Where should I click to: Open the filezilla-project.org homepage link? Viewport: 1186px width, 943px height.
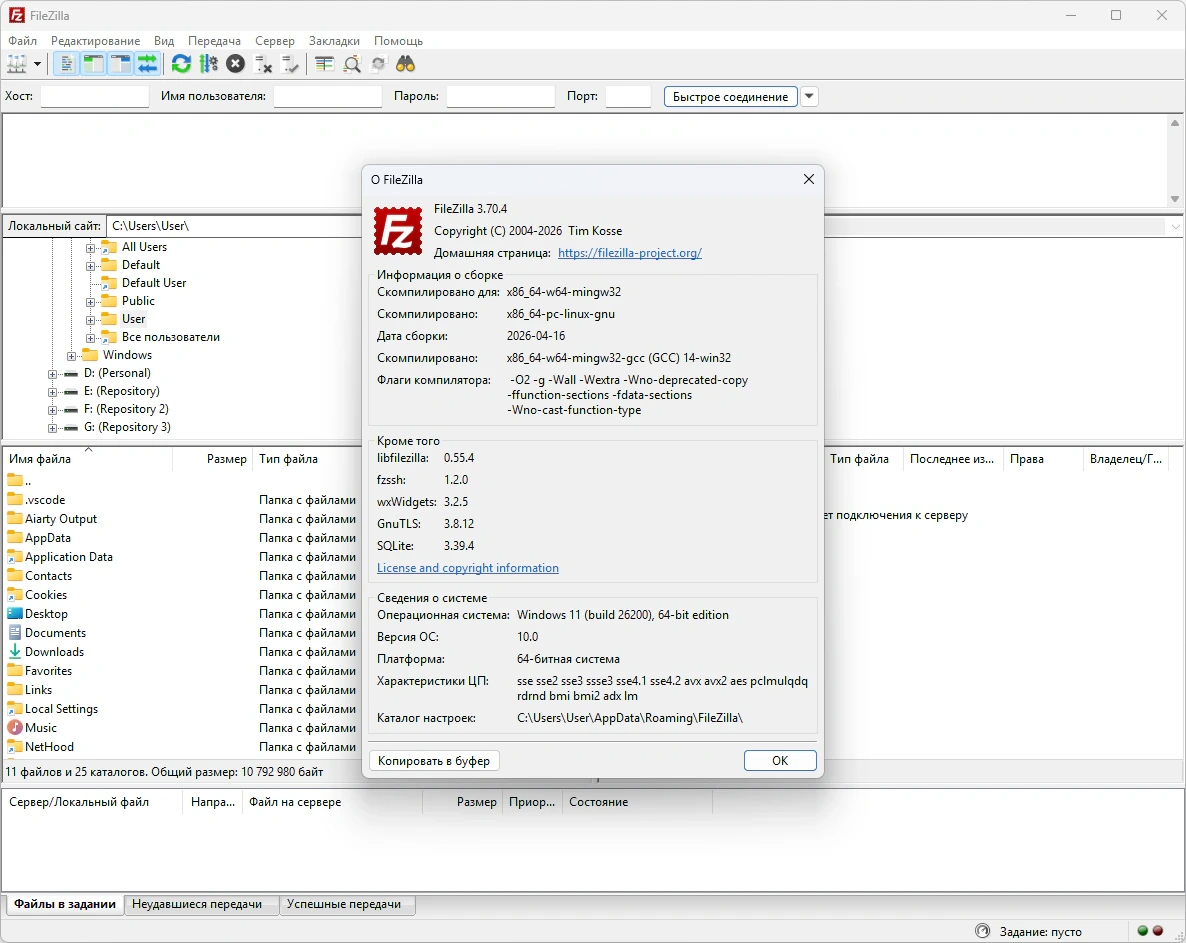(629, 253)
